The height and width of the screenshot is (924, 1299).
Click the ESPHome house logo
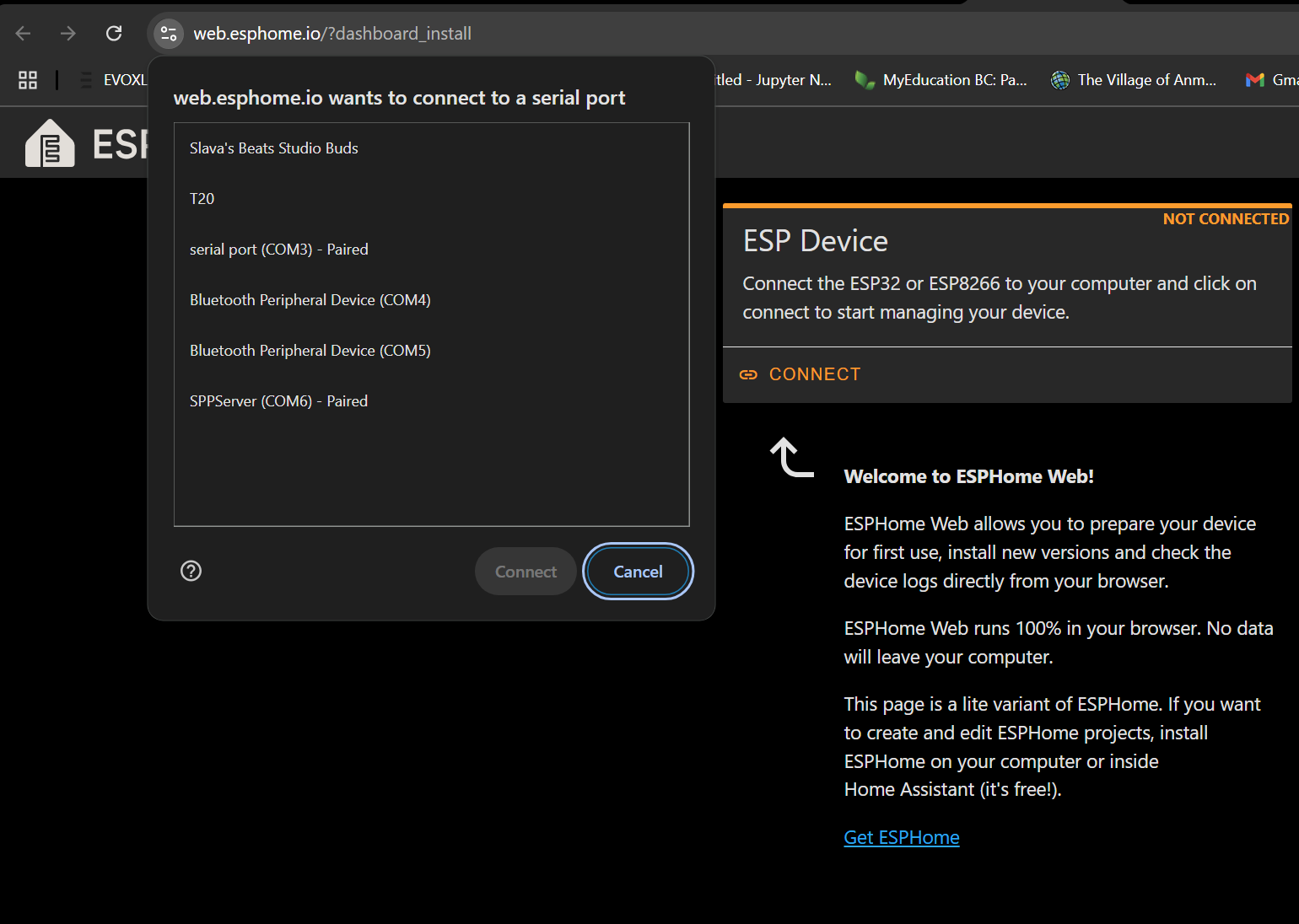[x=50, y=143]
